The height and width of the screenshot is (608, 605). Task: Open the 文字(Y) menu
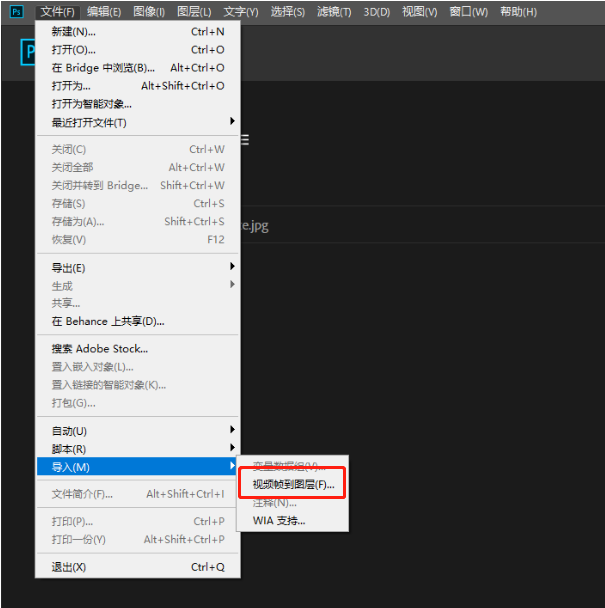point(241,12)
